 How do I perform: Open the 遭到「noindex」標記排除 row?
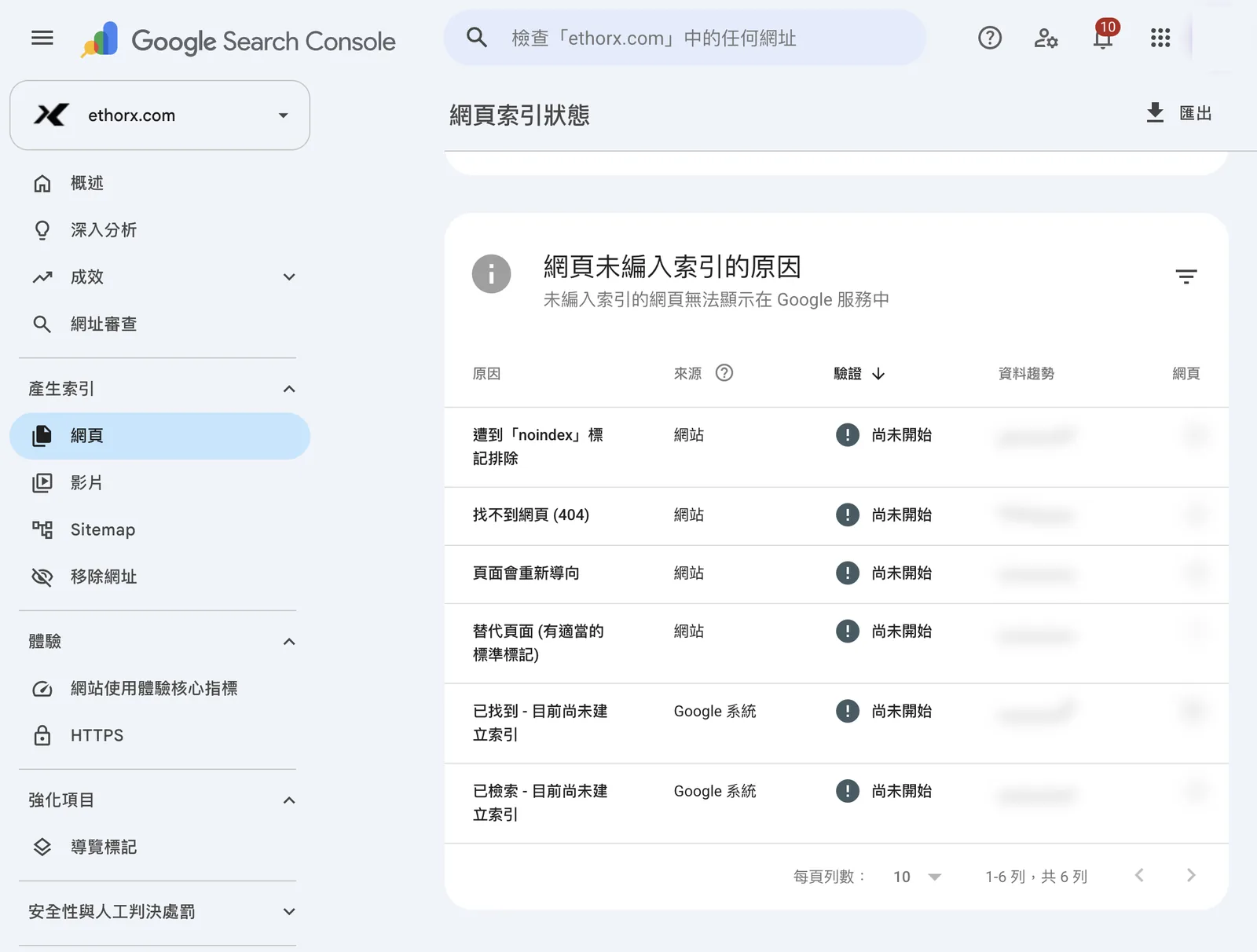click(837, 447)
